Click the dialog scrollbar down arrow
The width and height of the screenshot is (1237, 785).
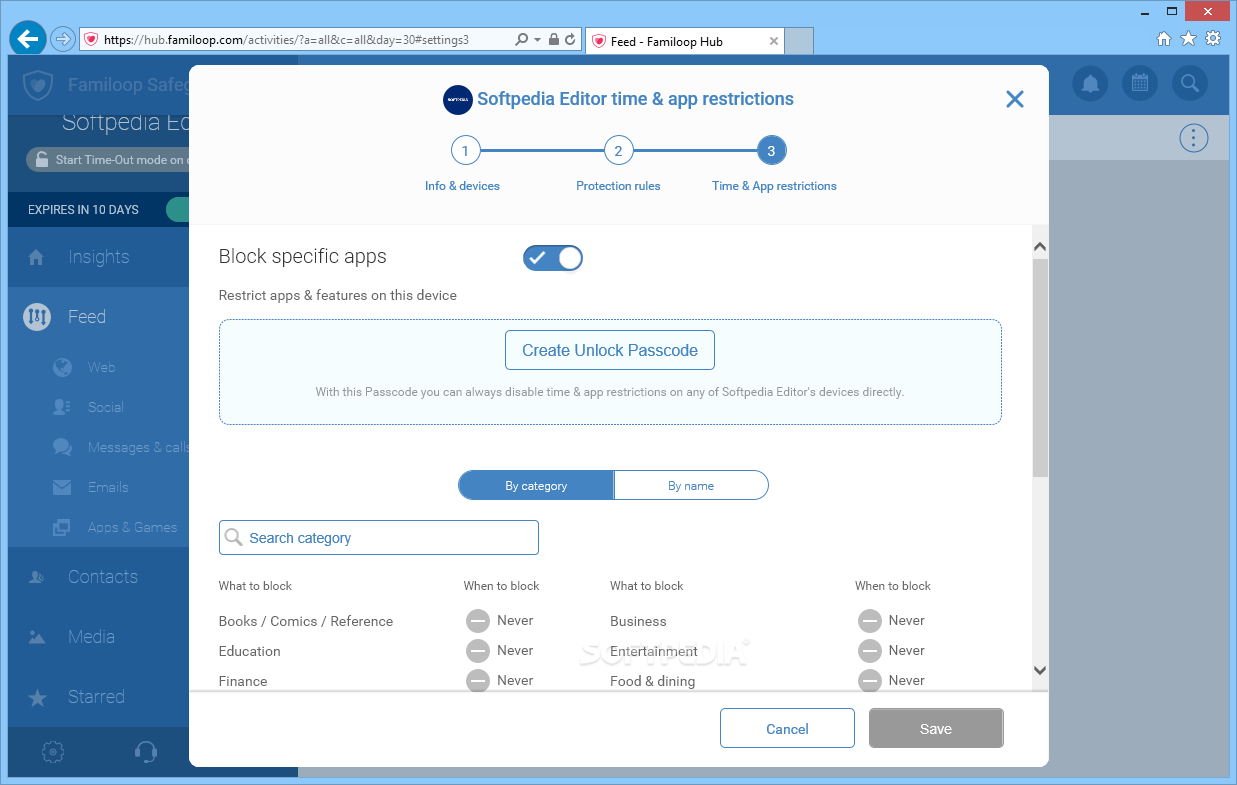click(1040, 670)
